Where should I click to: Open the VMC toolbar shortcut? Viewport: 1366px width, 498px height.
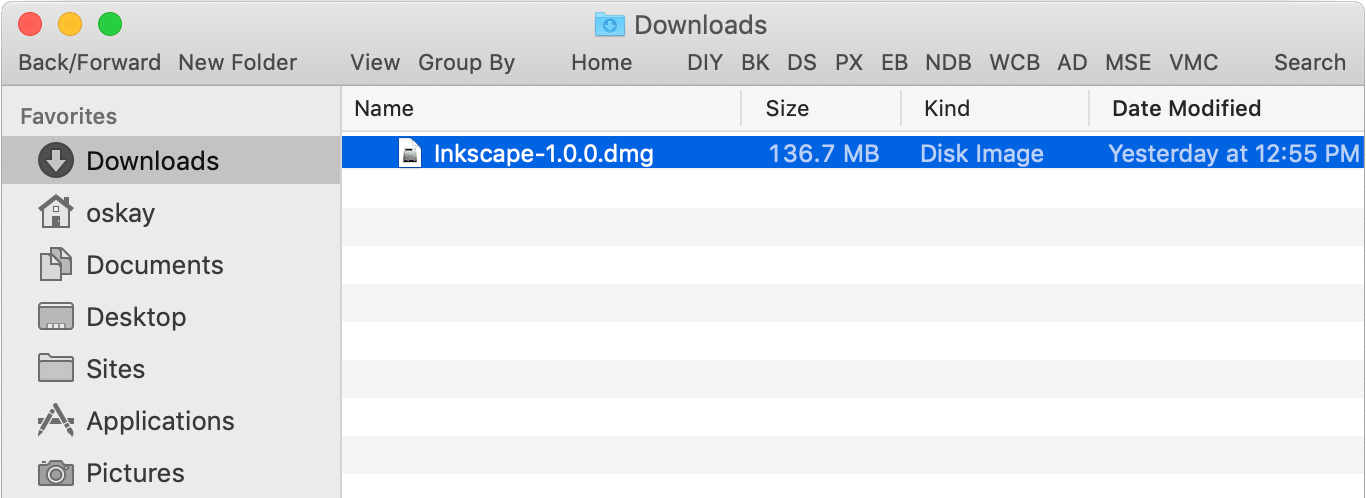coord(1194,62)
